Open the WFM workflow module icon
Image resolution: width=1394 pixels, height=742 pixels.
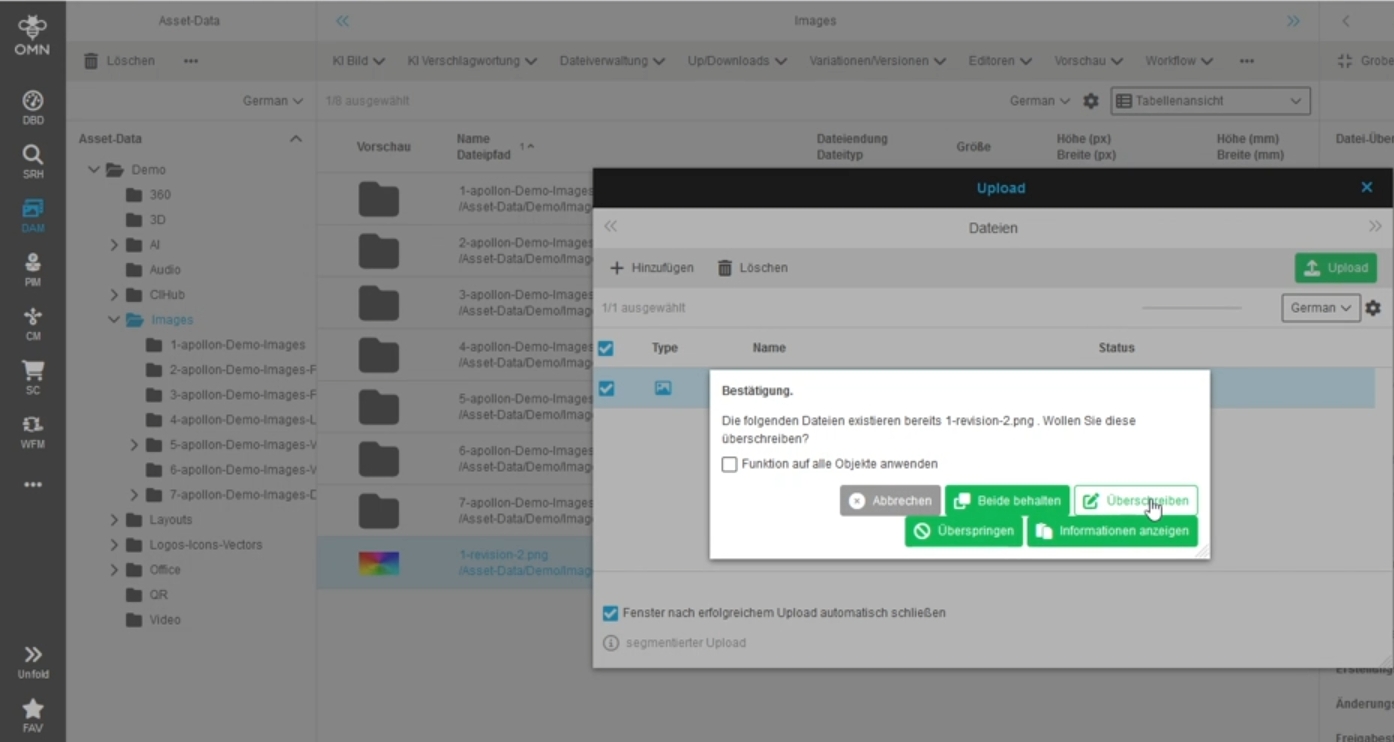(x=33, y=431)
